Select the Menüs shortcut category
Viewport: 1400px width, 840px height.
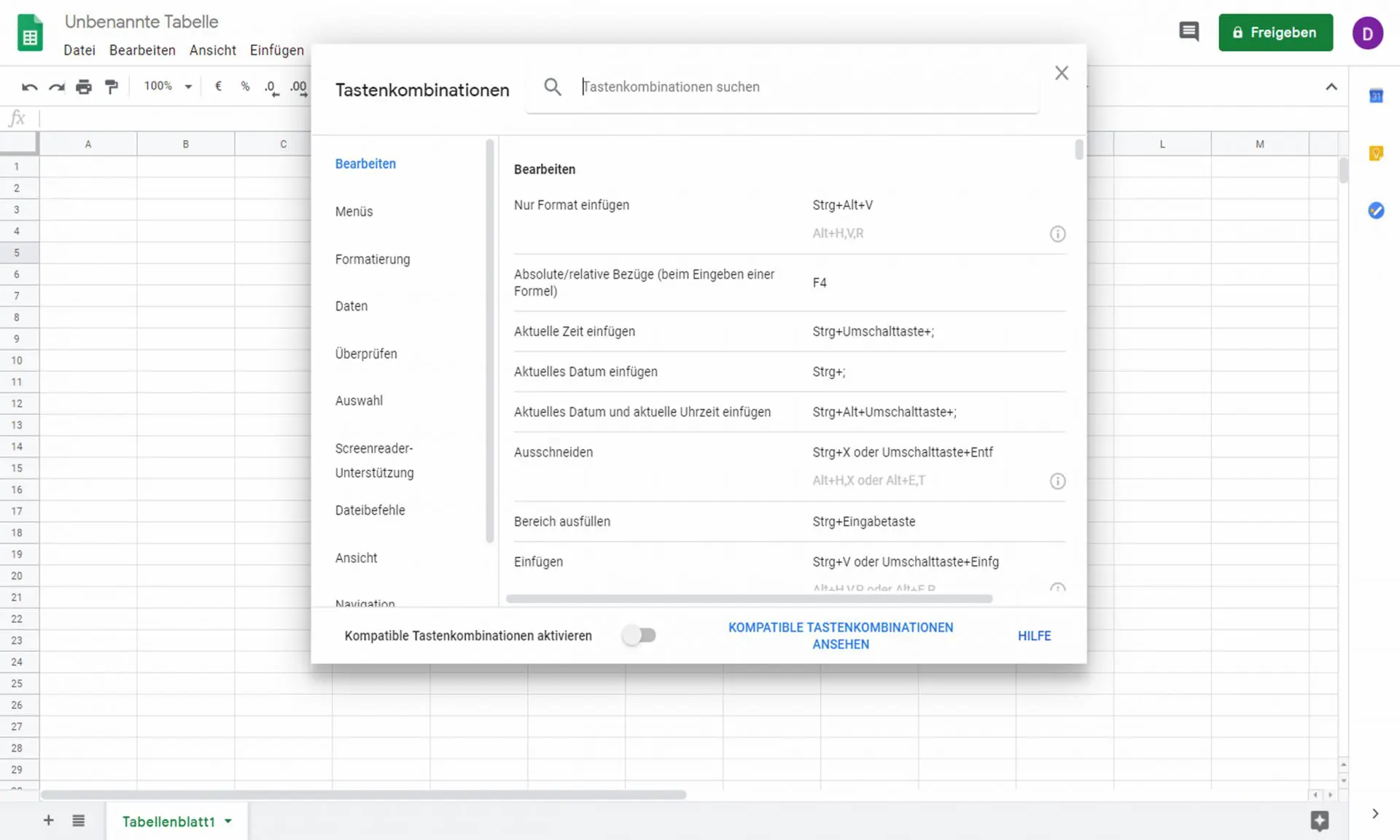(354, 211)
